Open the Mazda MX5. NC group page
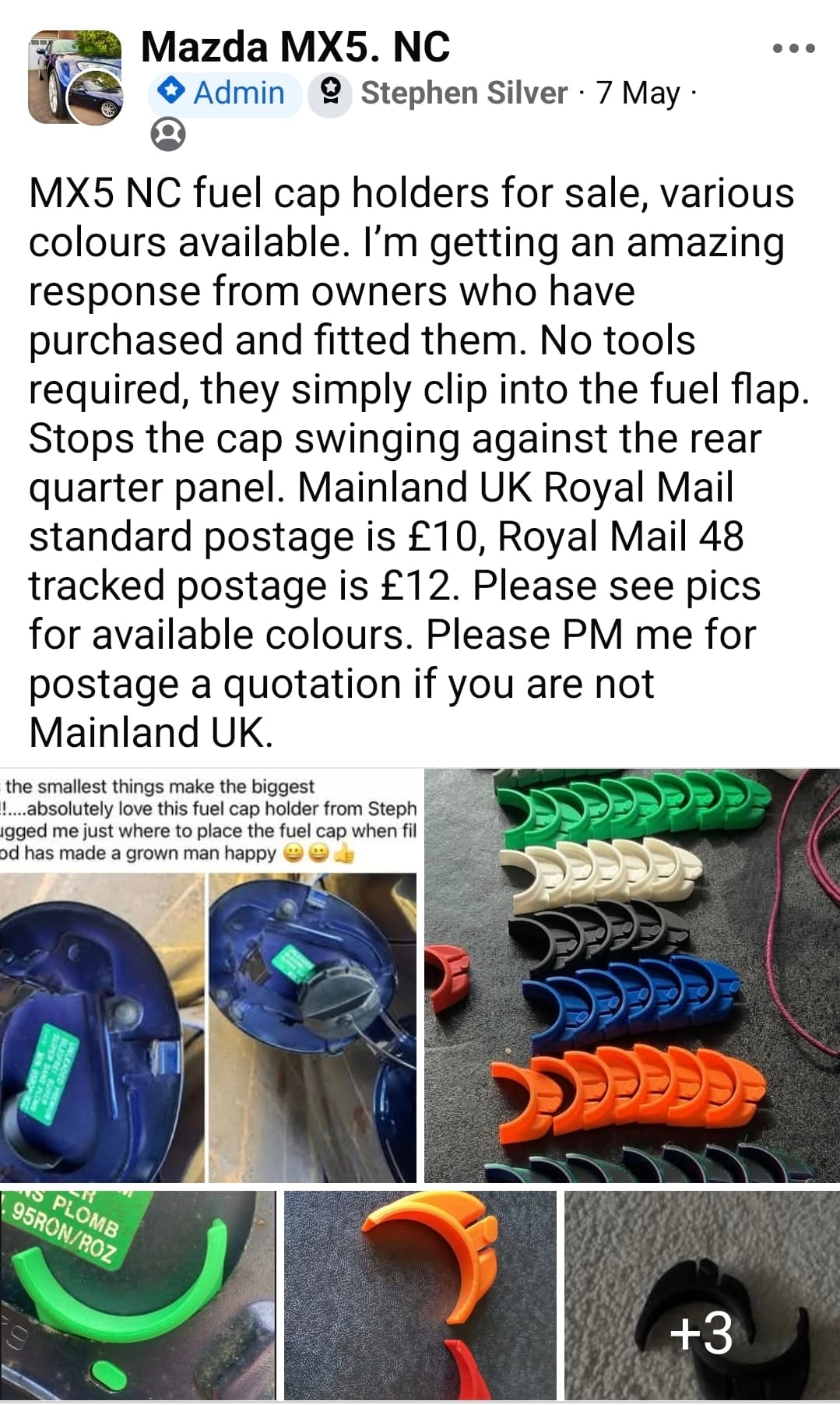 point(295,47)
